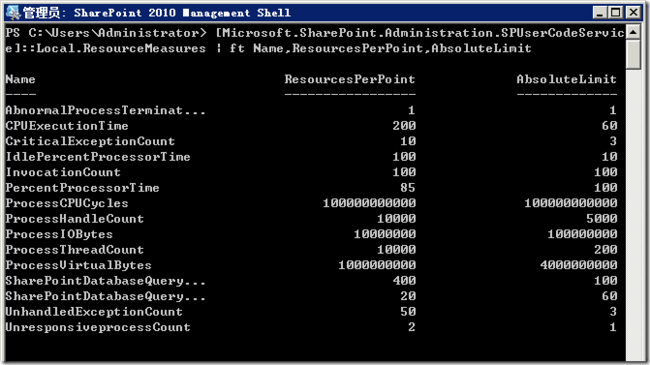Screen dimensions: 650x365
Task: Maximize the SharePoint 2010 Management Shell window
Action: [x=616, y=12]
